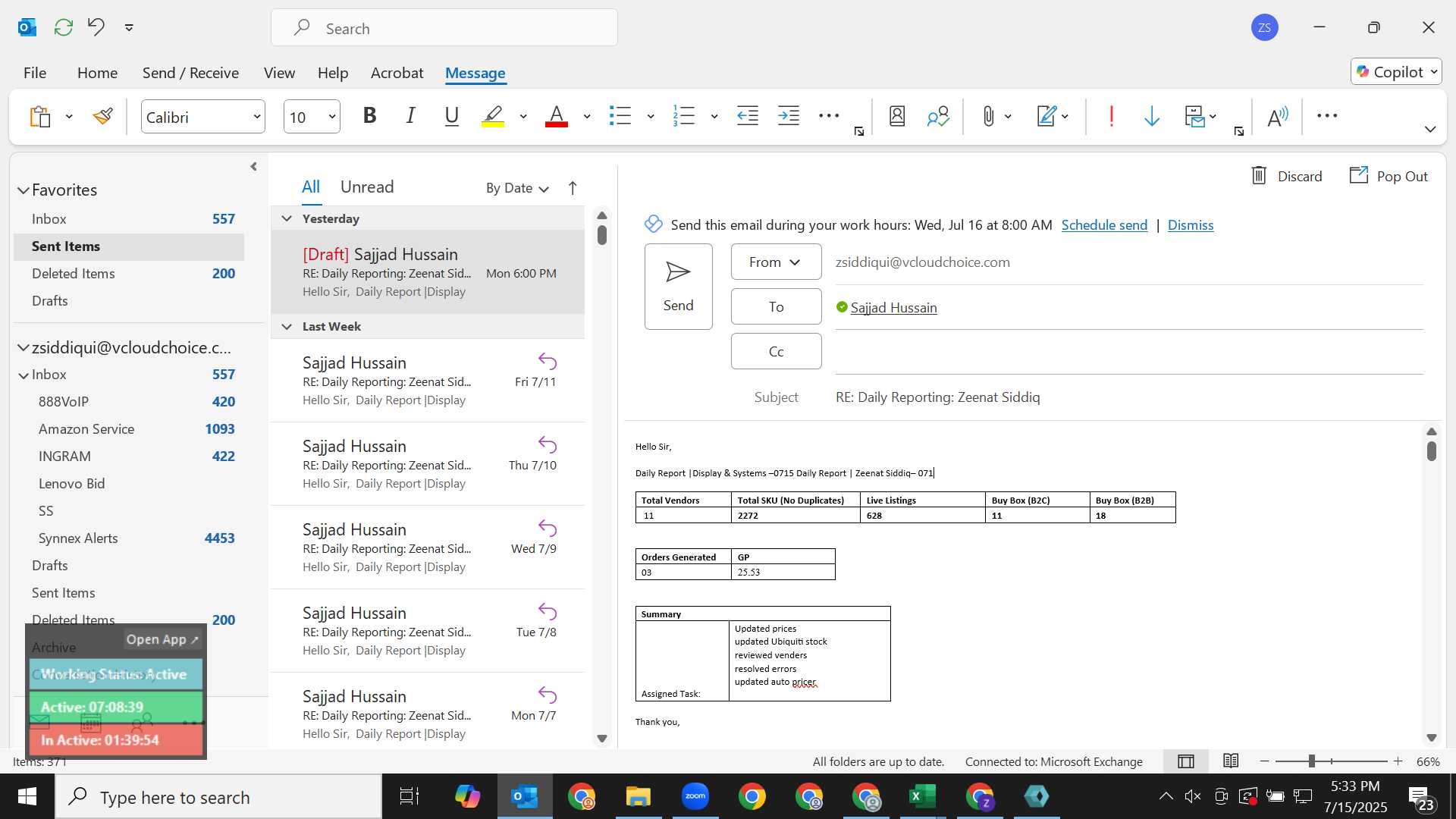Open the Send / Receive tab
1456x819 pixels.
tap(190, 73)
